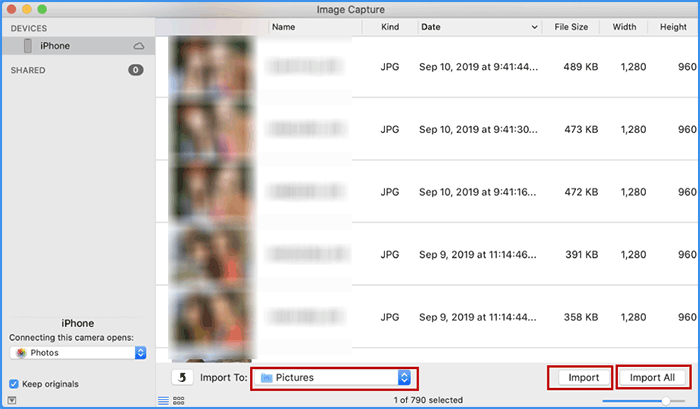Click the 1,280 width value in 391 KB row
Screen dimensions: 700x409
coord(633,255)
